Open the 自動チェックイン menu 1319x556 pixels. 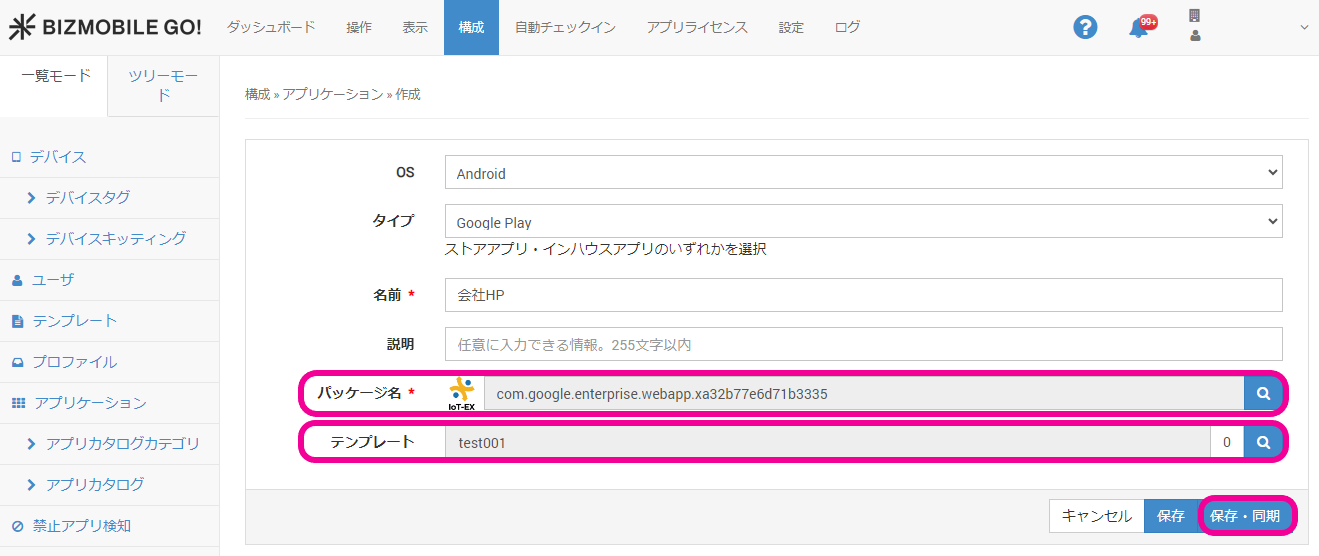565,27
